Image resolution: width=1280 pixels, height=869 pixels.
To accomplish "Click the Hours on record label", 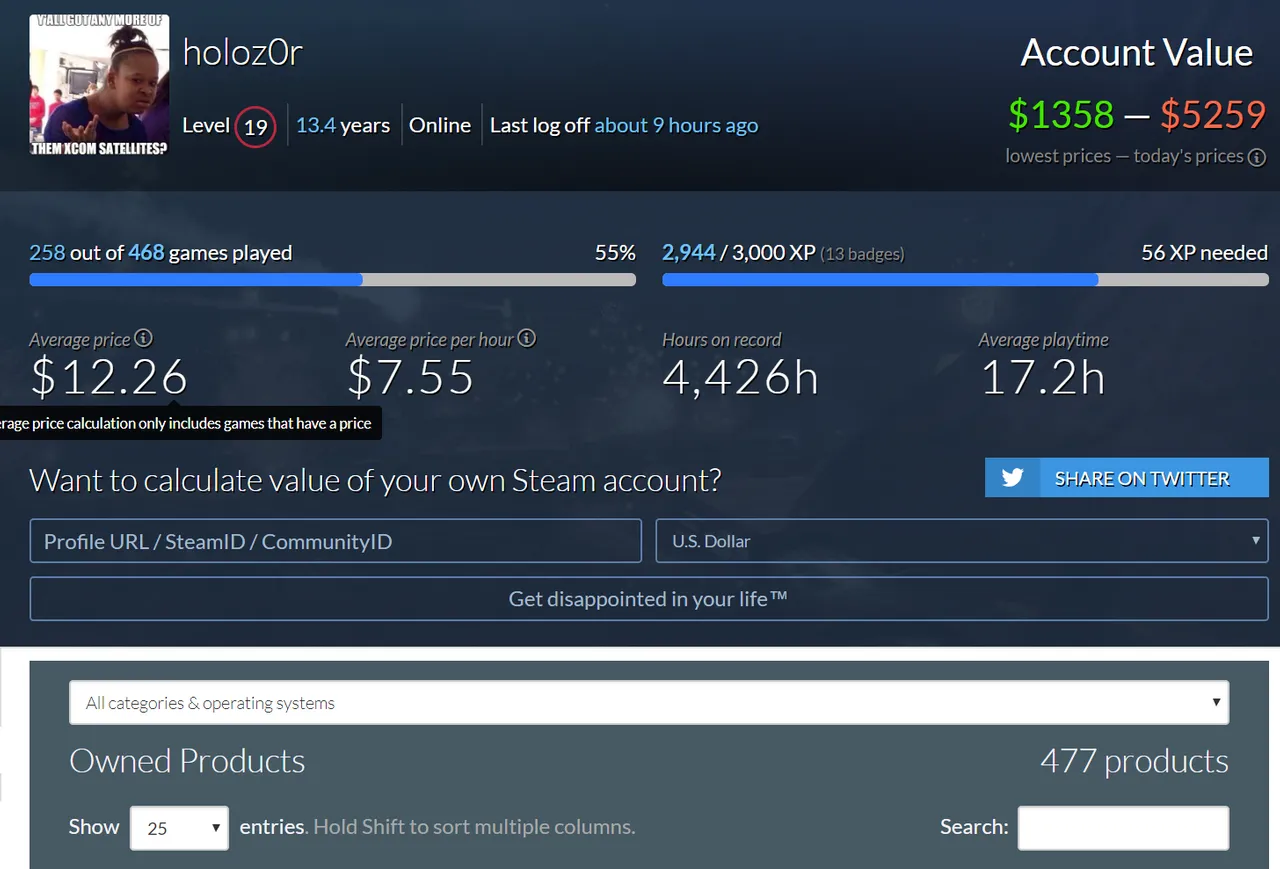I will tap(721, 340).
